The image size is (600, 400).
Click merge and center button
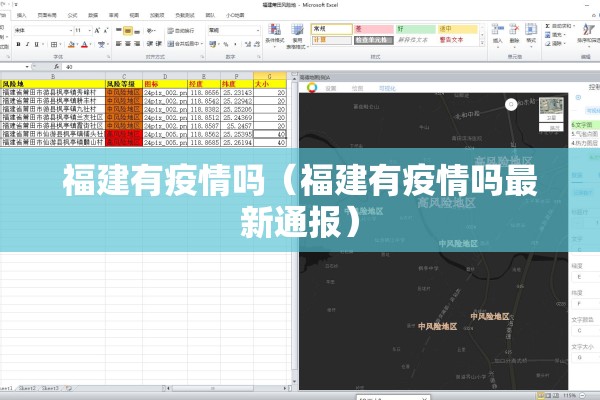pos(183,44)
